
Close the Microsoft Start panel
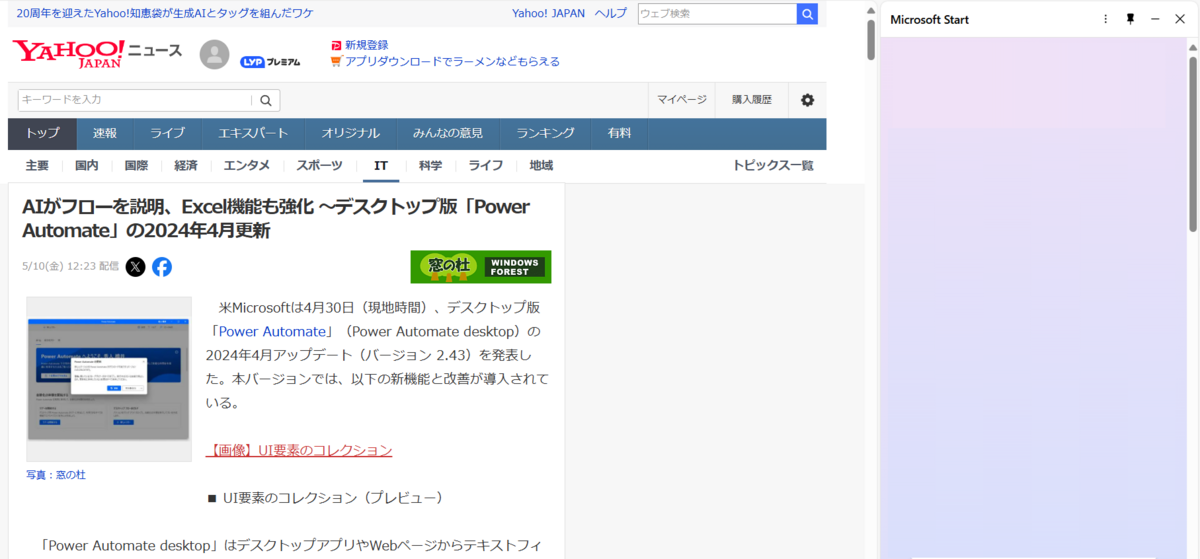(1180, 19)
